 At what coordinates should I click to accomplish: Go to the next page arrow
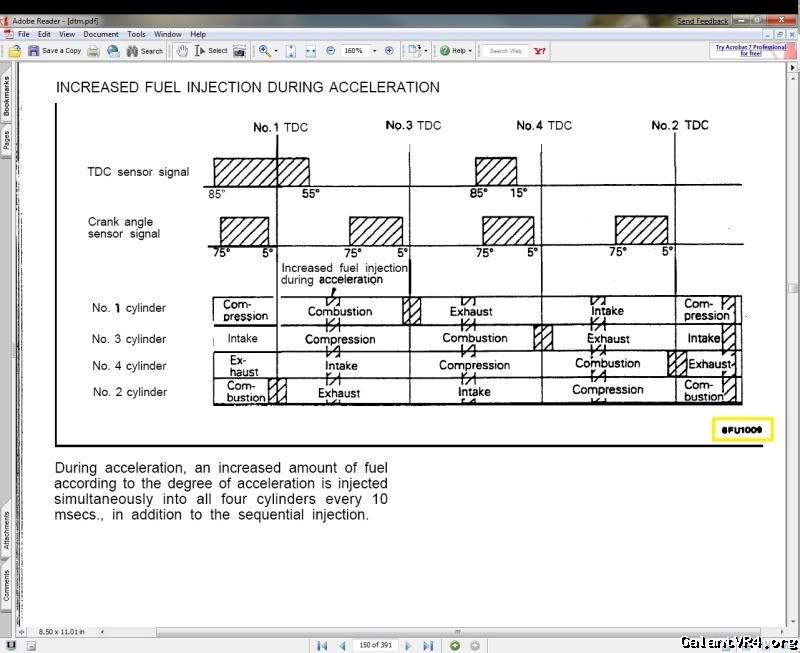[x=408, y=646]
